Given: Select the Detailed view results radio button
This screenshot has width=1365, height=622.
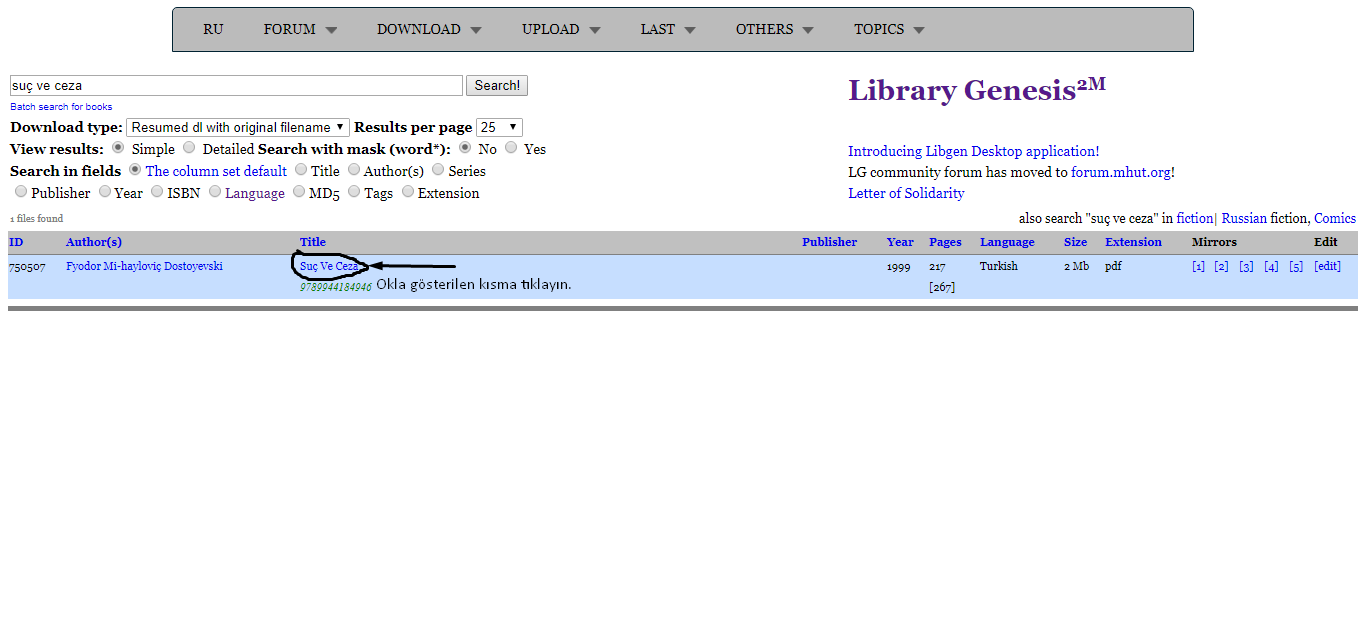Looking at the screenshot, I should pos(189,148).
